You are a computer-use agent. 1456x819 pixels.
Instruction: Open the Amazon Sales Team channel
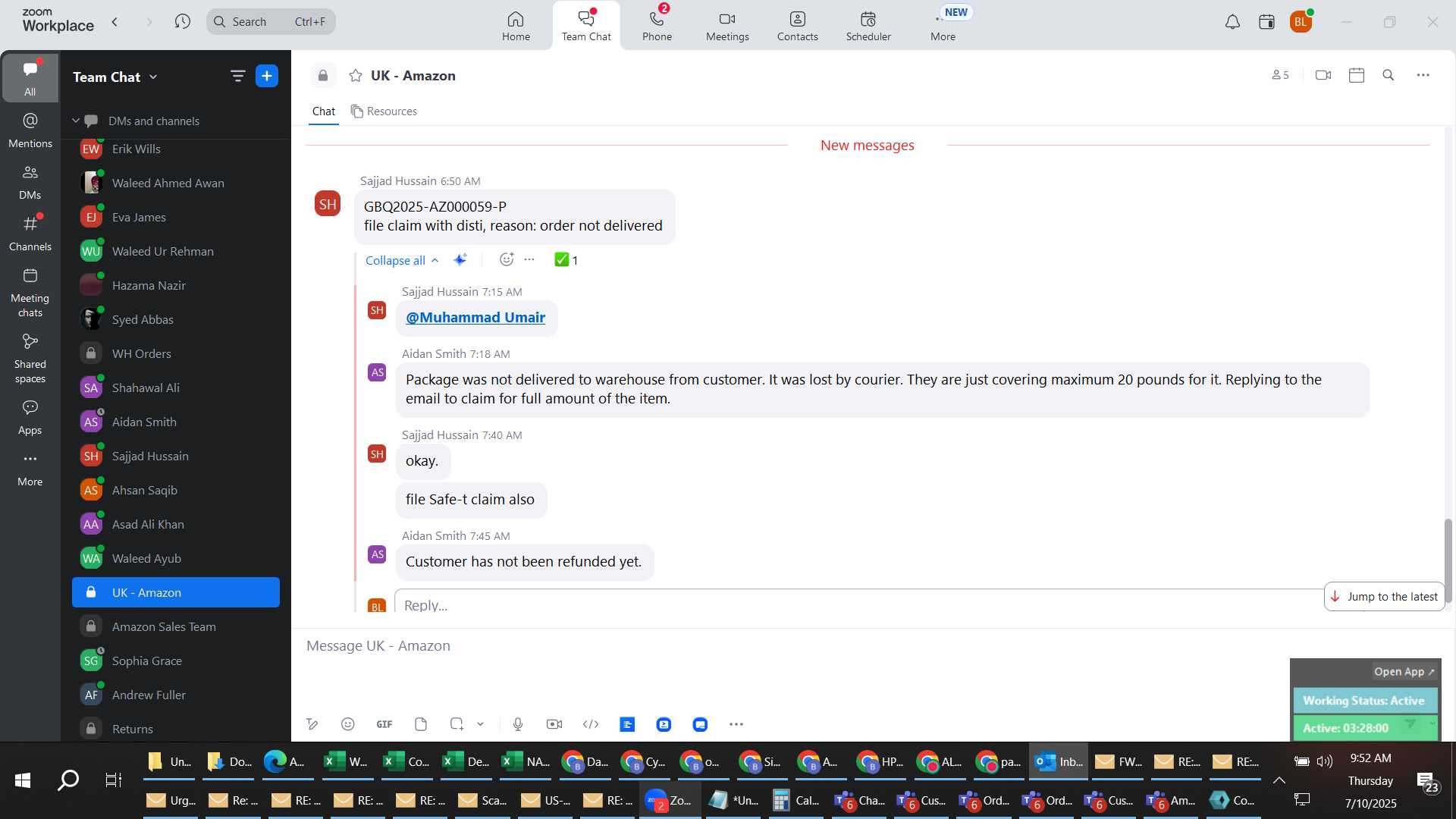176,626
